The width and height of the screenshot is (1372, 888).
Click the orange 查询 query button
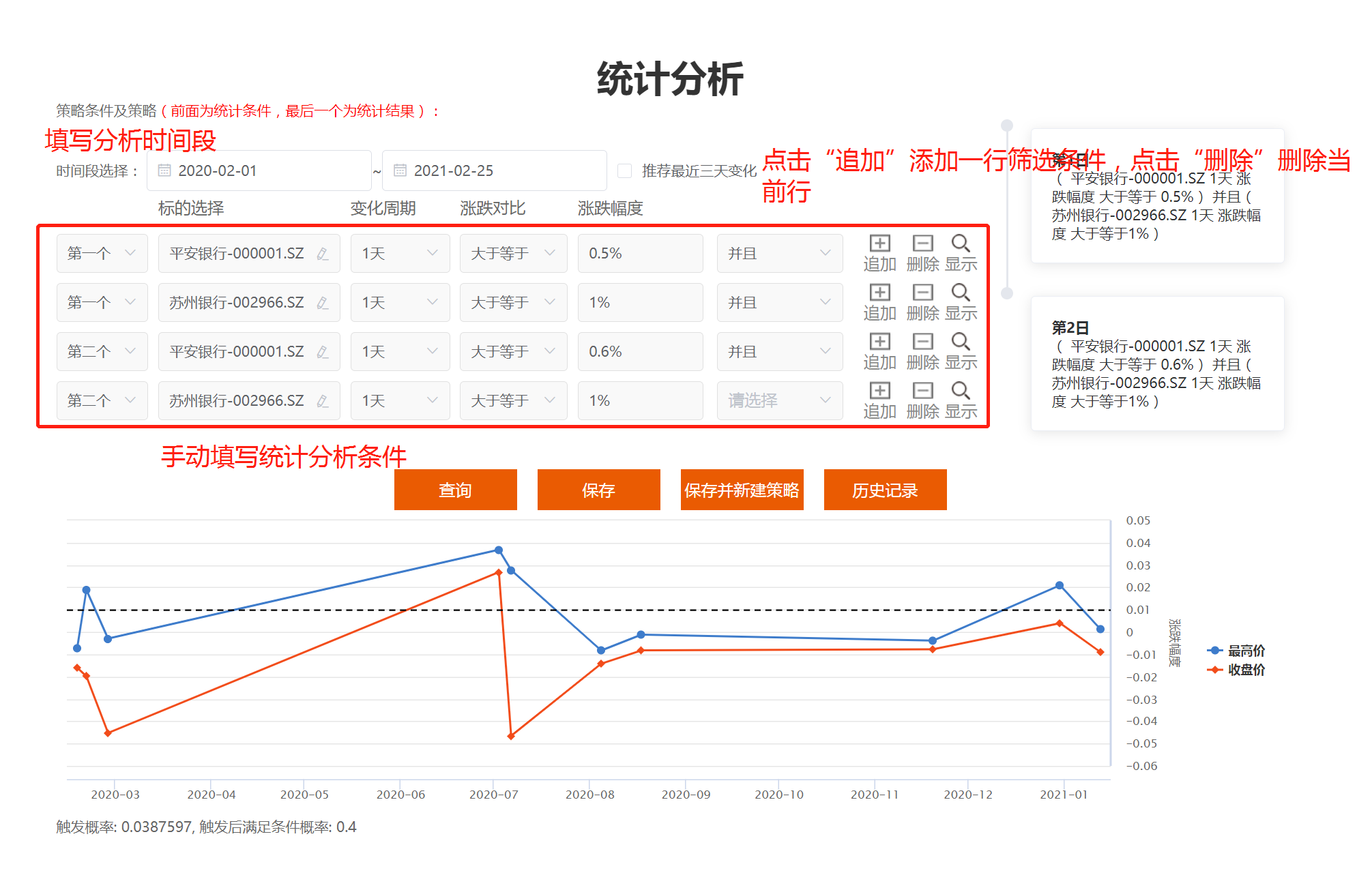click(x=455, y=490)
